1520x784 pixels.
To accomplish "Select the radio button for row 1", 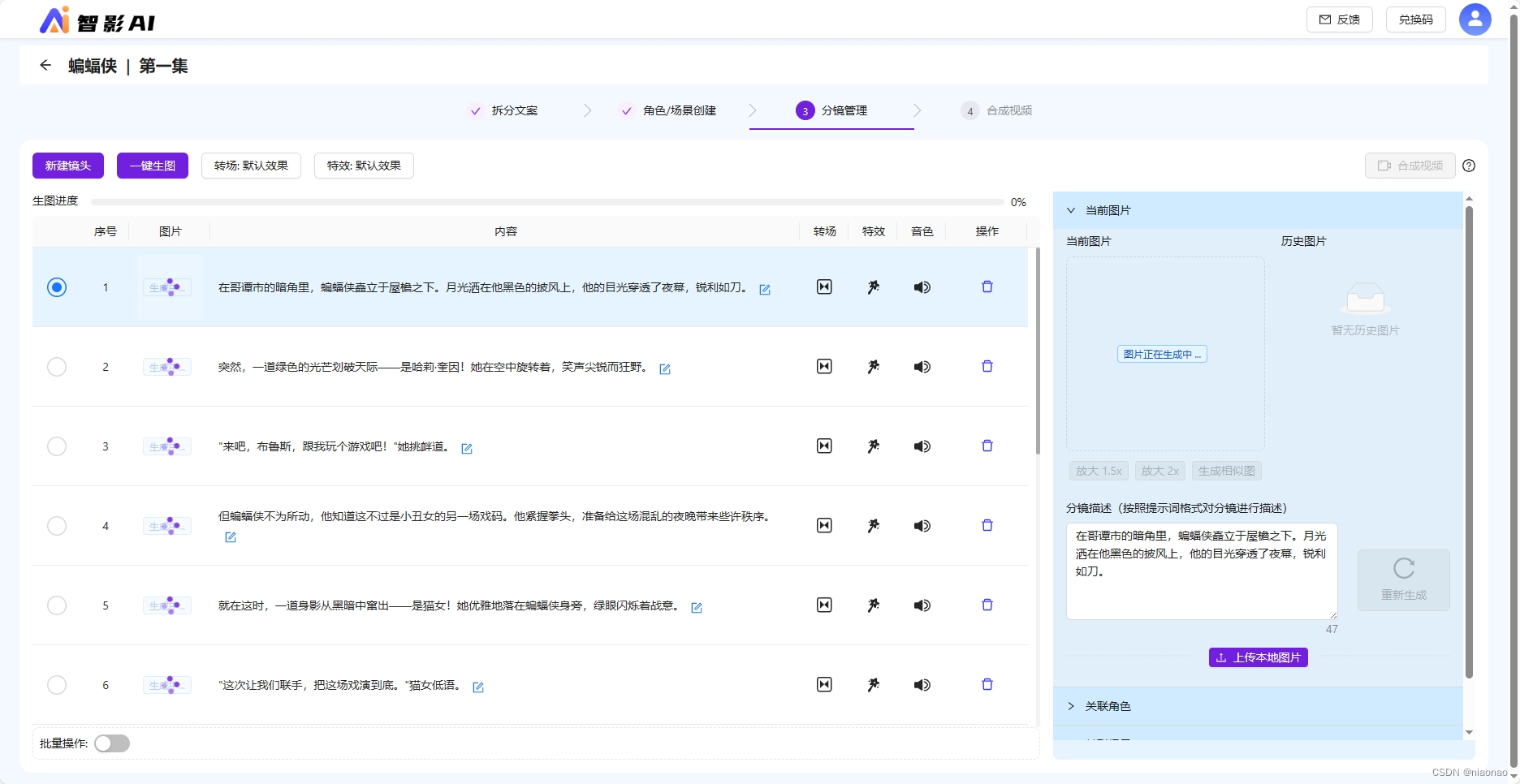I will (x=57, y=286).
